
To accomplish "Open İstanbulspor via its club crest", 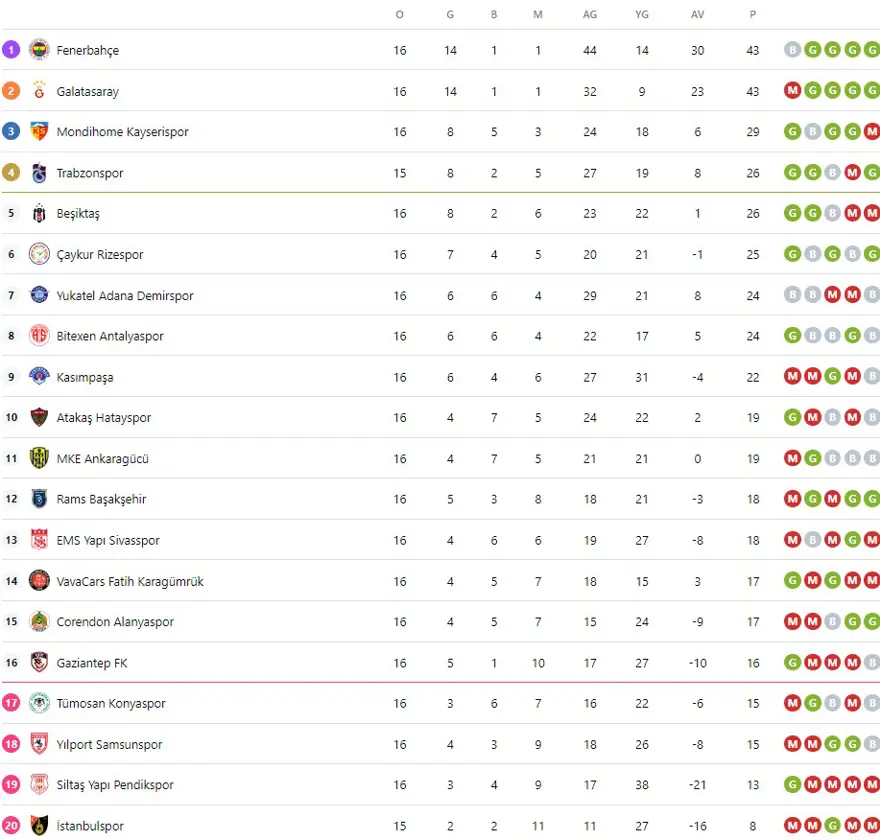I will point(39,826).
